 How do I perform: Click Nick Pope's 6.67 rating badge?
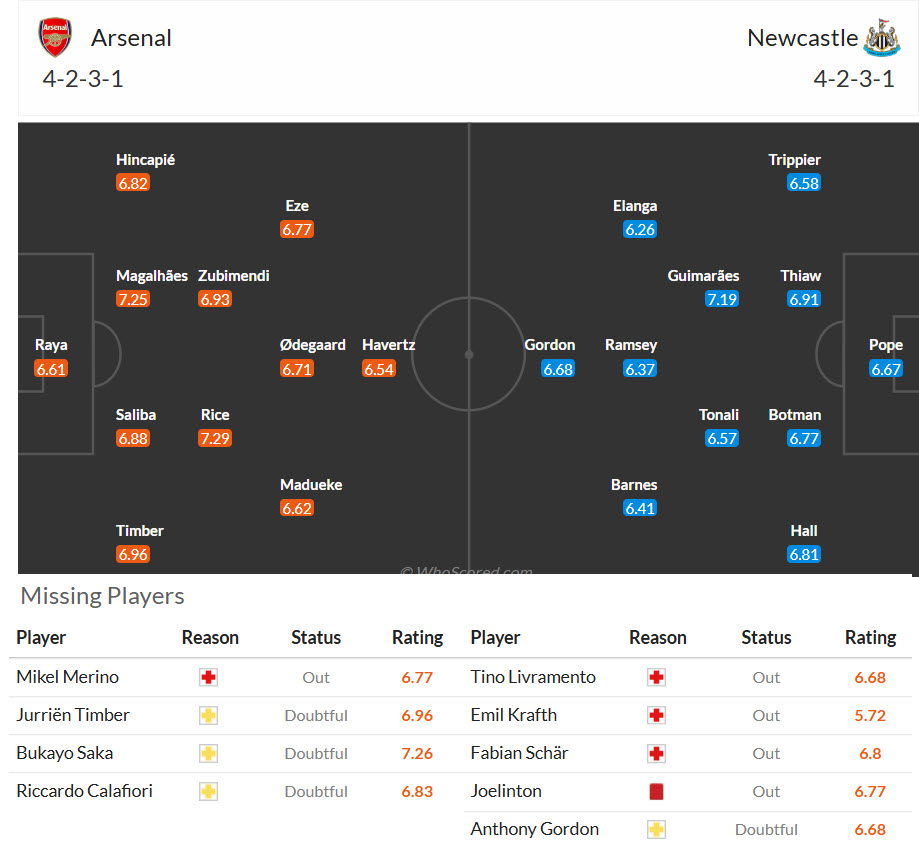click(x=885, y=368)
